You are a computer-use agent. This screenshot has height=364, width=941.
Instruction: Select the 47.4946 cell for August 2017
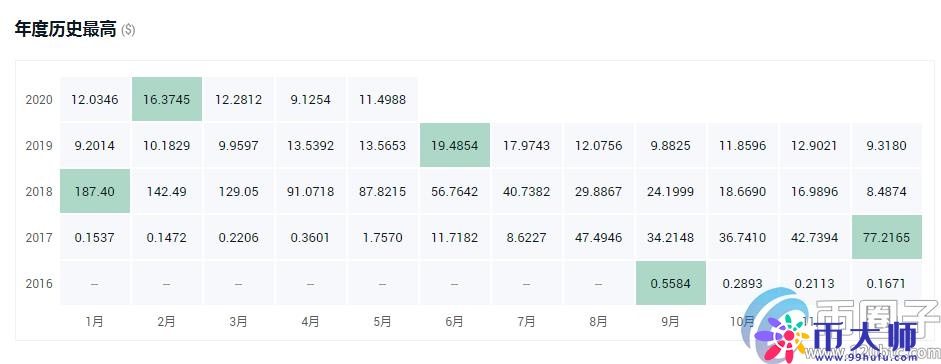pos(598,237)
